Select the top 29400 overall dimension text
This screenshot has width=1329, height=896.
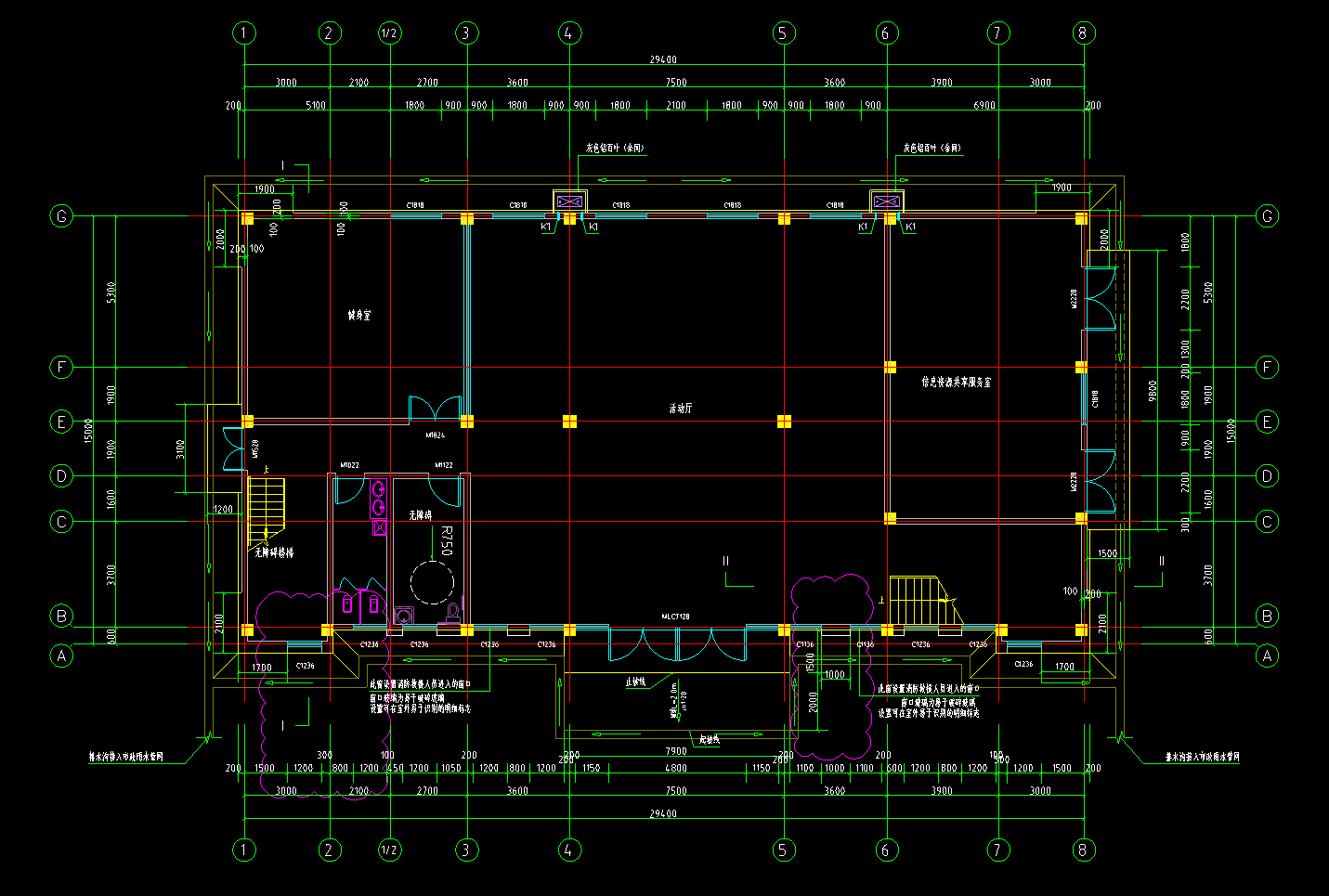click(663, 59)
